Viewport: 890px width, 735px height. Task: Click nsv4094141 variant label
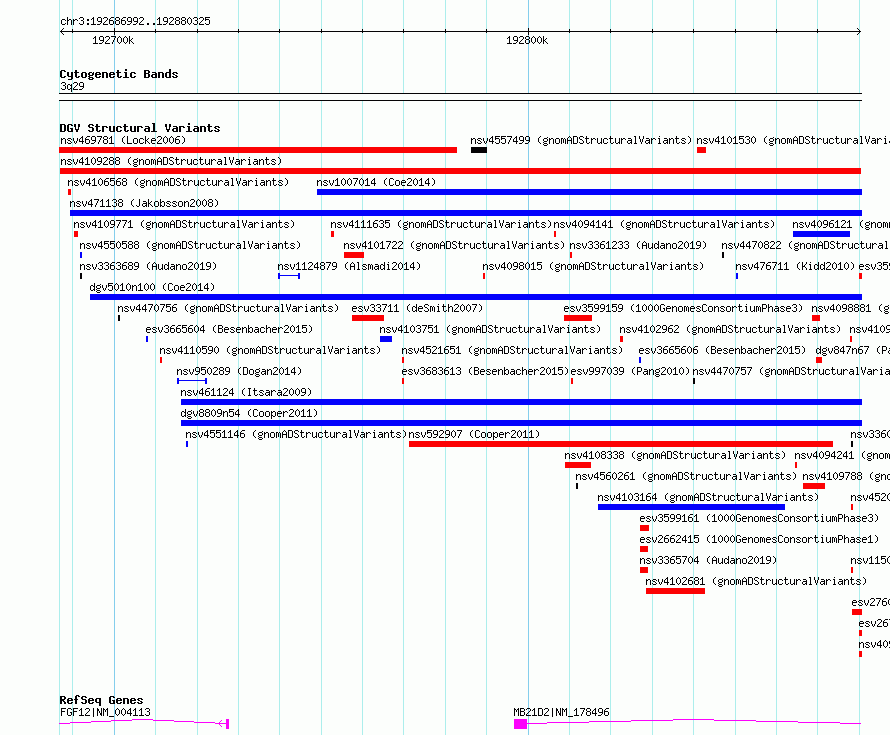pos(664,224)
